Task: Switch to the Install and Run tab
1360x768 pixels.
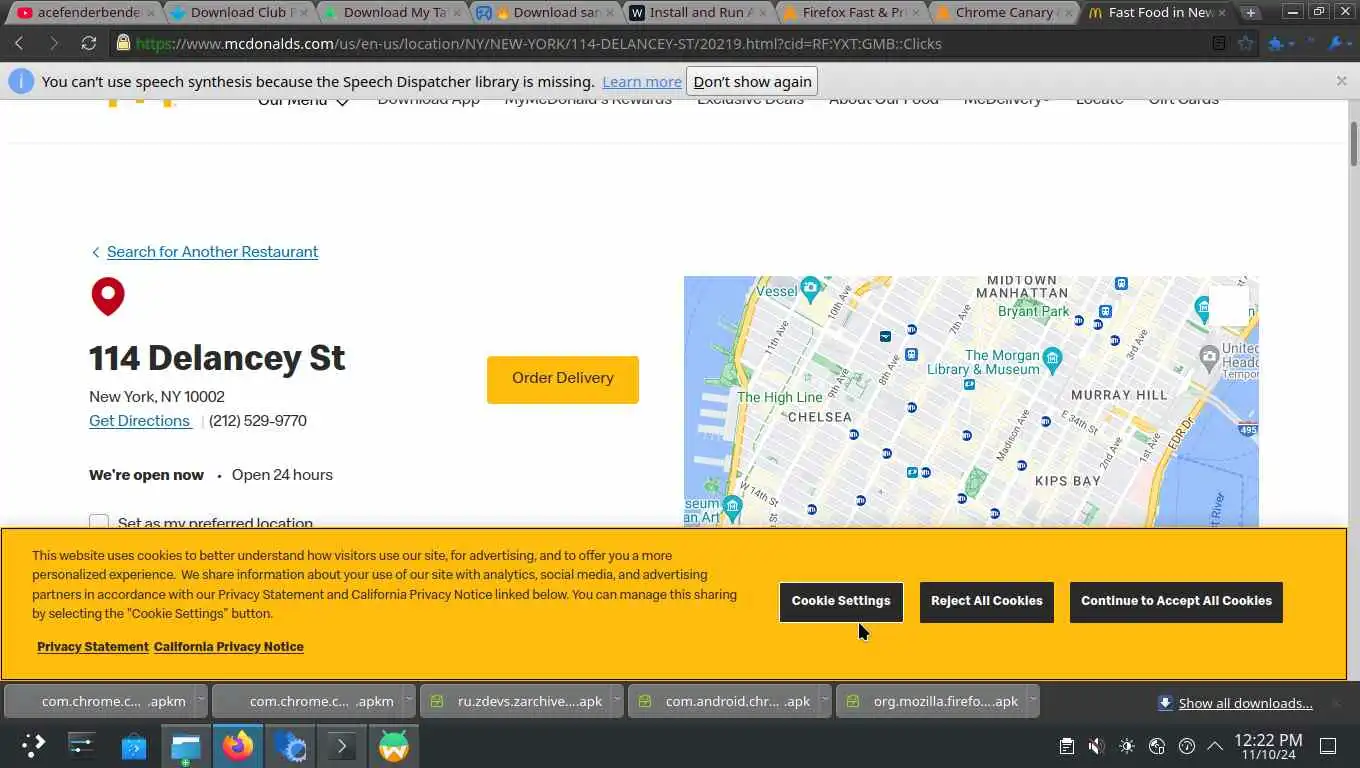Action: [x=698, y=13]
